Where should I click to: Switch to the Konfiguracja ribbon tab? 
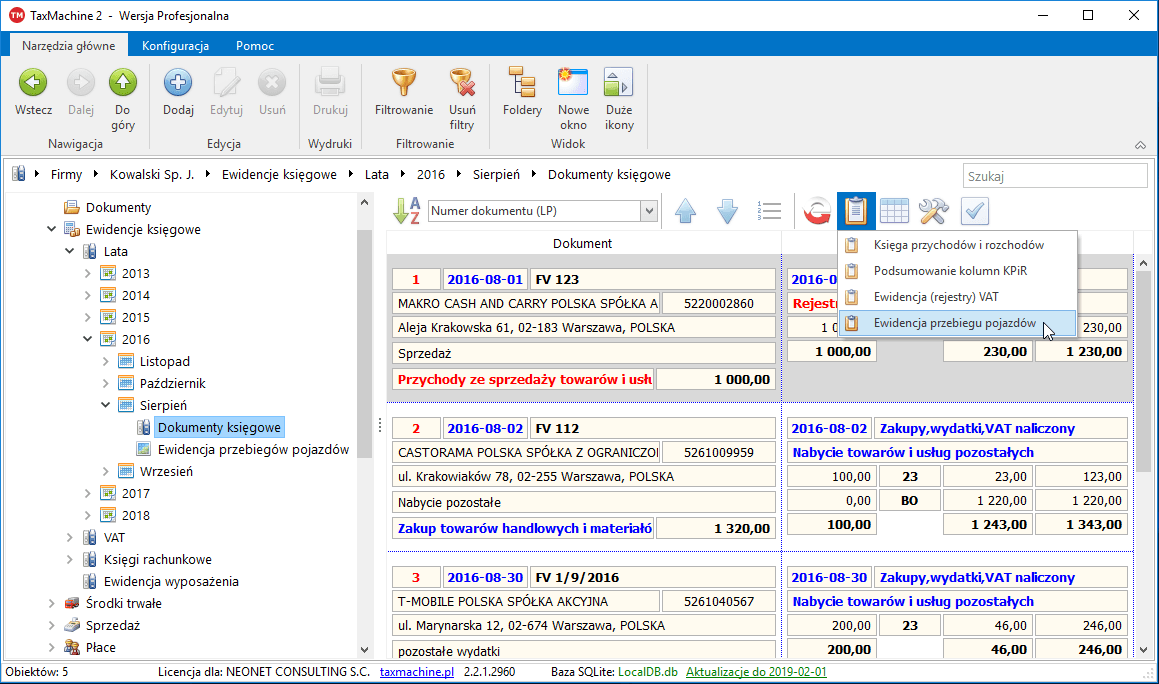click(175, 46)
